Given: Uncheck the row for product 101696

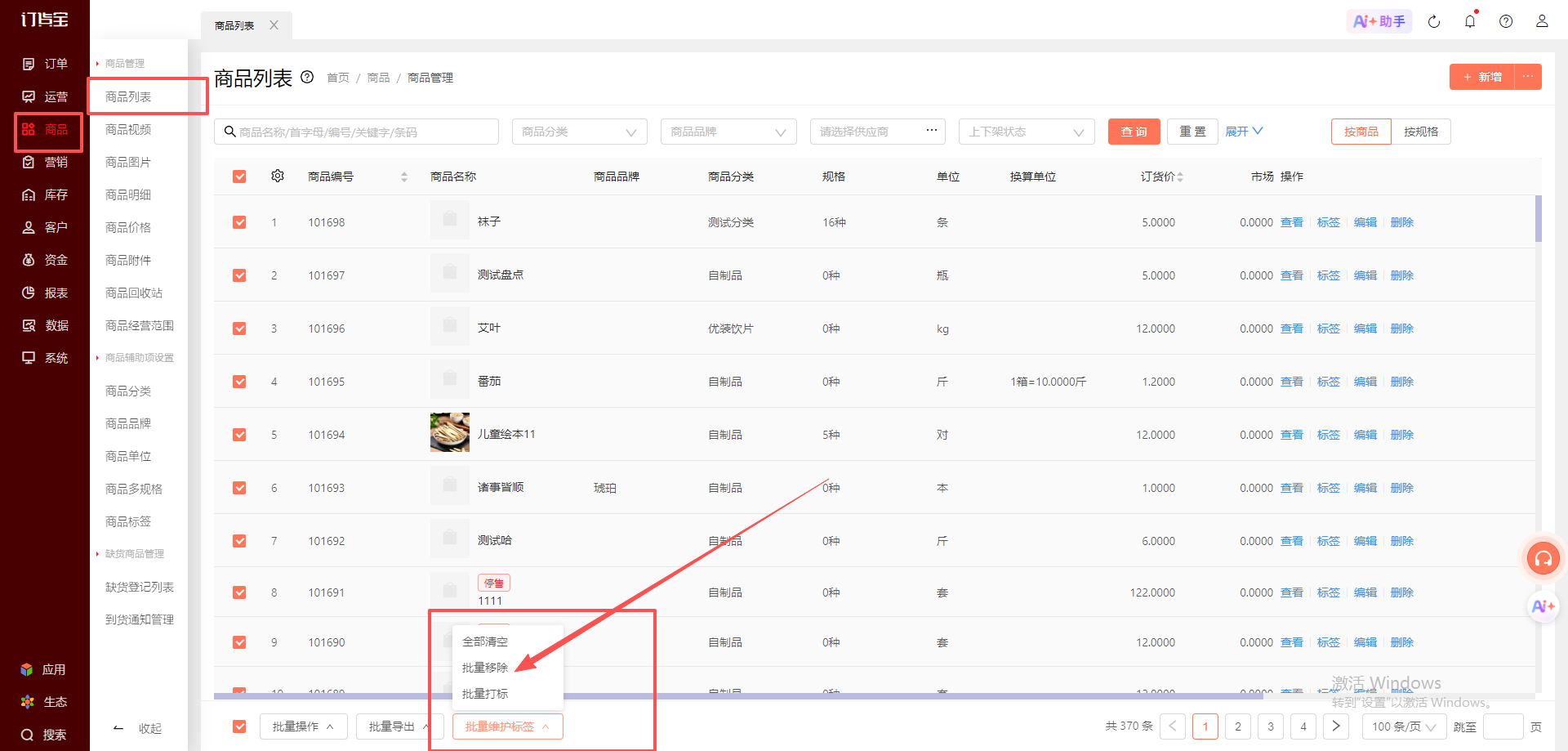Looking at the screenshot, I should (239, 329).
